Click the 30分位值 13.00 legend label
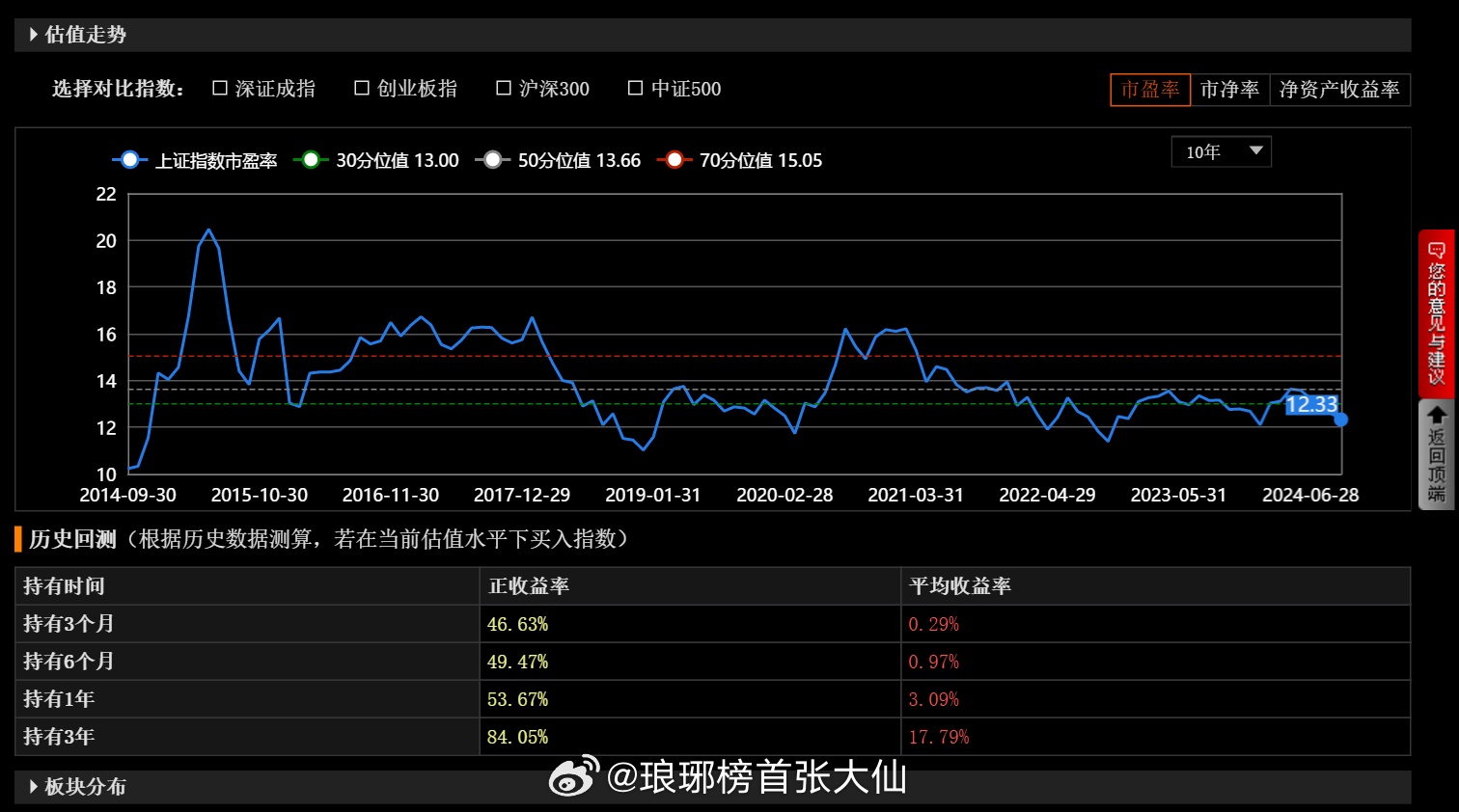 click(x=398, y=161)
